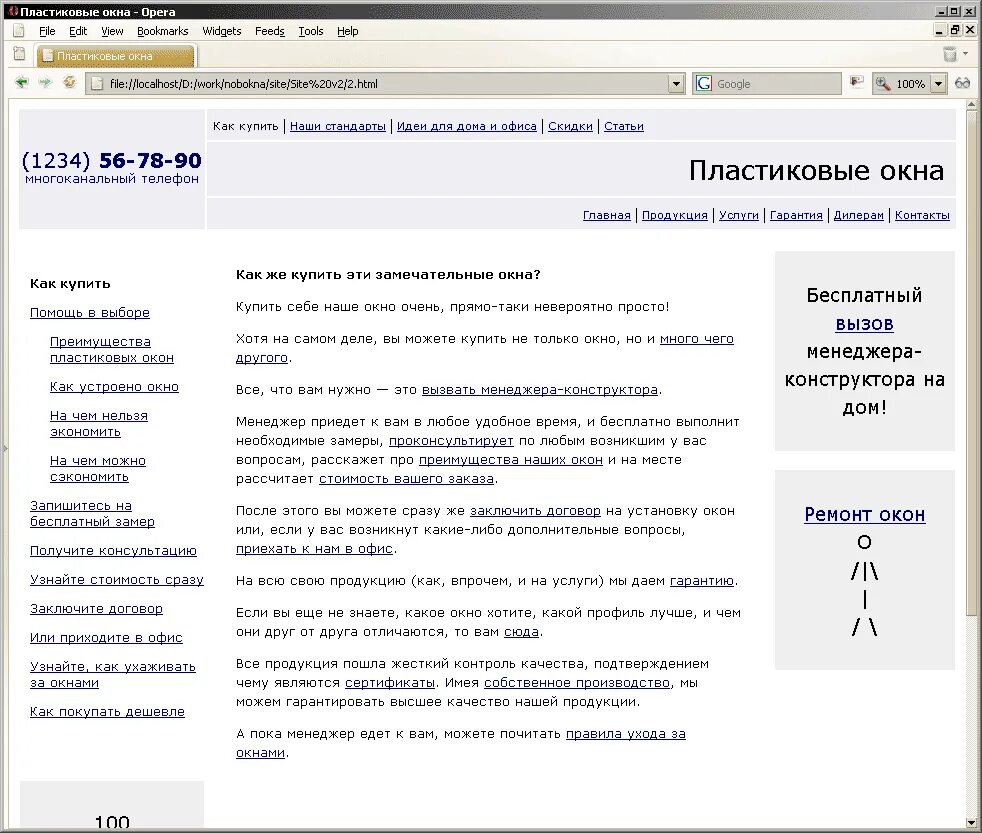Image resolution: width=982 pixels, height=833 pixels.
Task: Open the 100% zoom level dropdown
Action: click(938, 84)
